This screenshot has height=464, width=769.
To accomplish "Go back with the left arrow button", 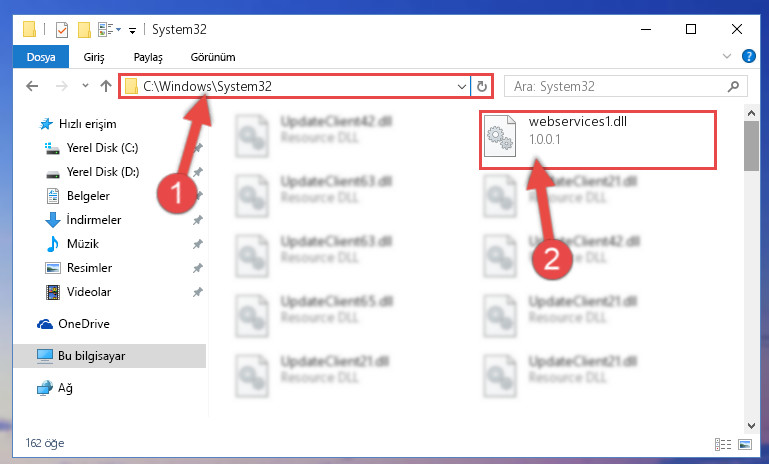I will click(x=32, y=86).
